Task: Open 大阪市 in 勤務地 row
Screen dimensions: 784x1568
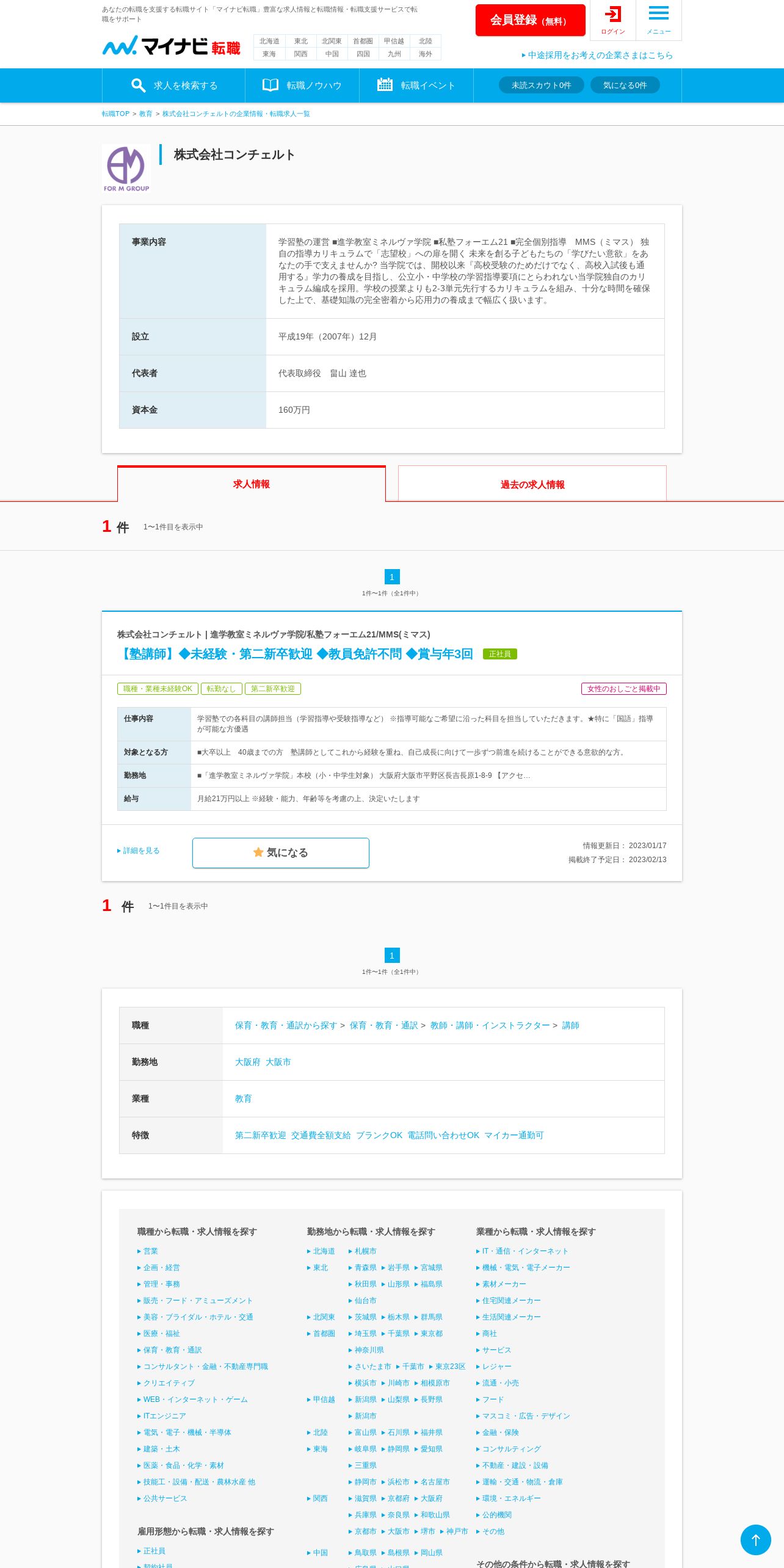Action: 278,1062
